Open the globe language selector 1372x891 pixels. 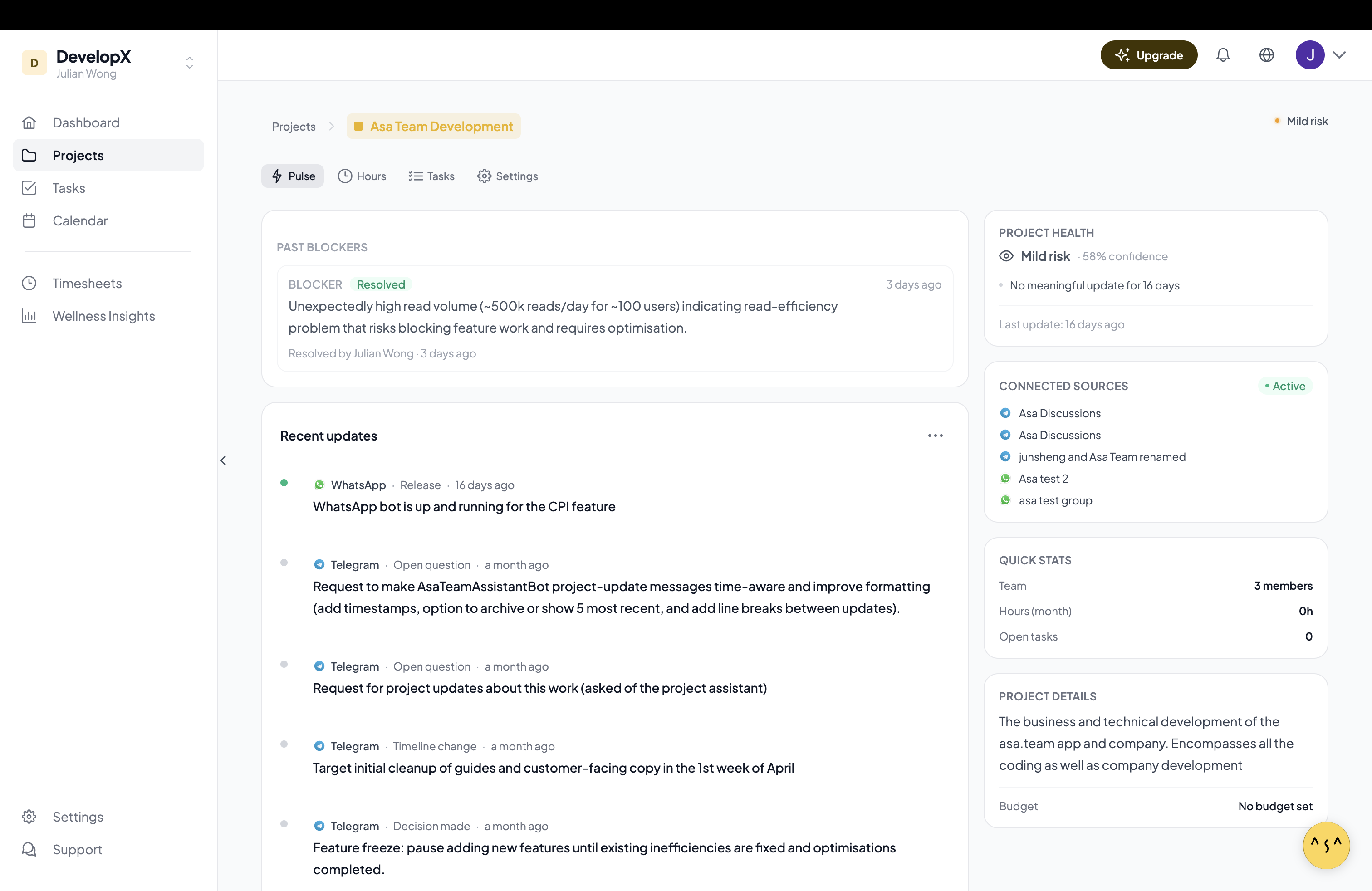pyautogui.click(x=1266, y=55)
